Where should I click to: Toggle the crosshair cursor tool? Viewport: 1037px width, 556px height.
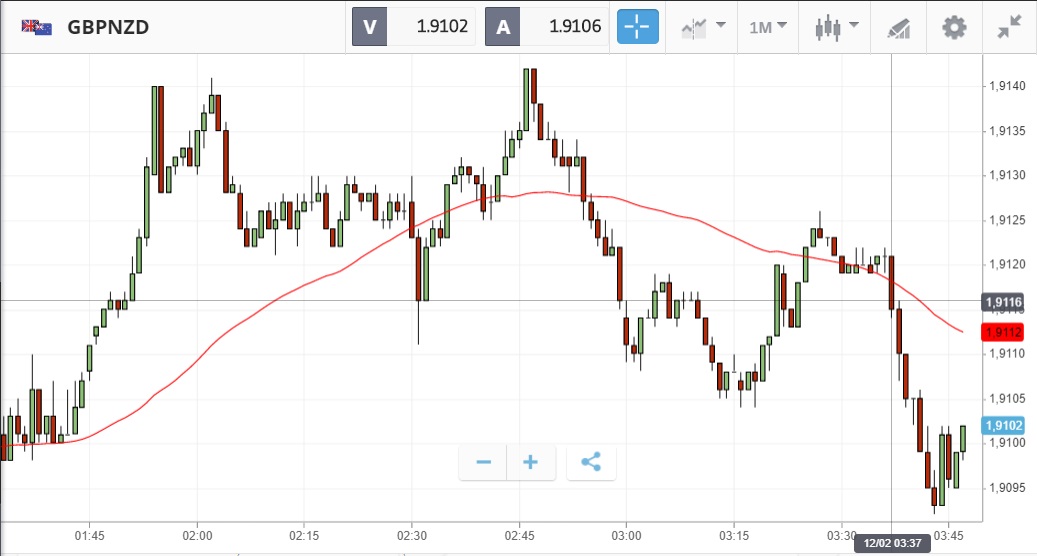(x=637, y=27)
